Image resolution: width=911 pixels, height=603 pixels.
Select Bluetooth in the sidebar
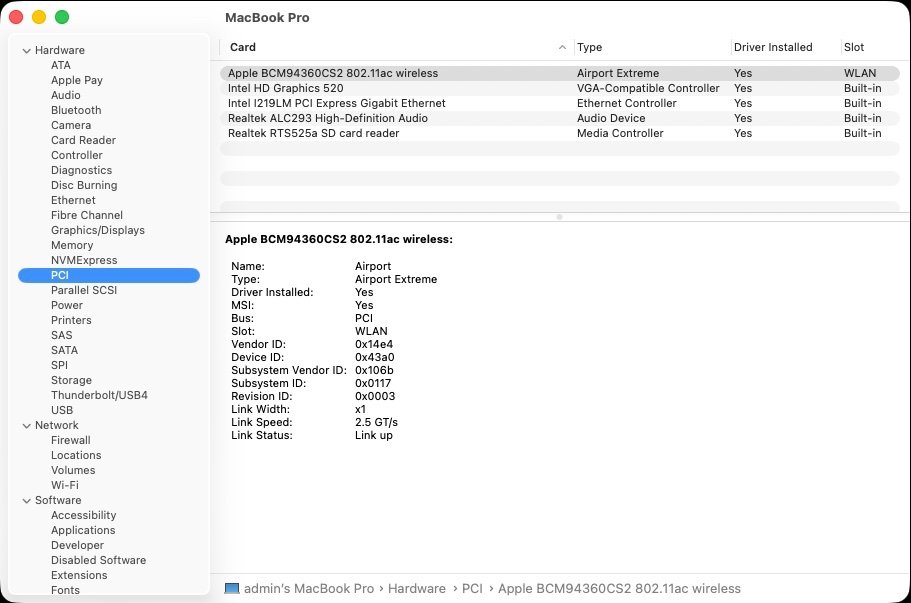[x=76, y=110]
